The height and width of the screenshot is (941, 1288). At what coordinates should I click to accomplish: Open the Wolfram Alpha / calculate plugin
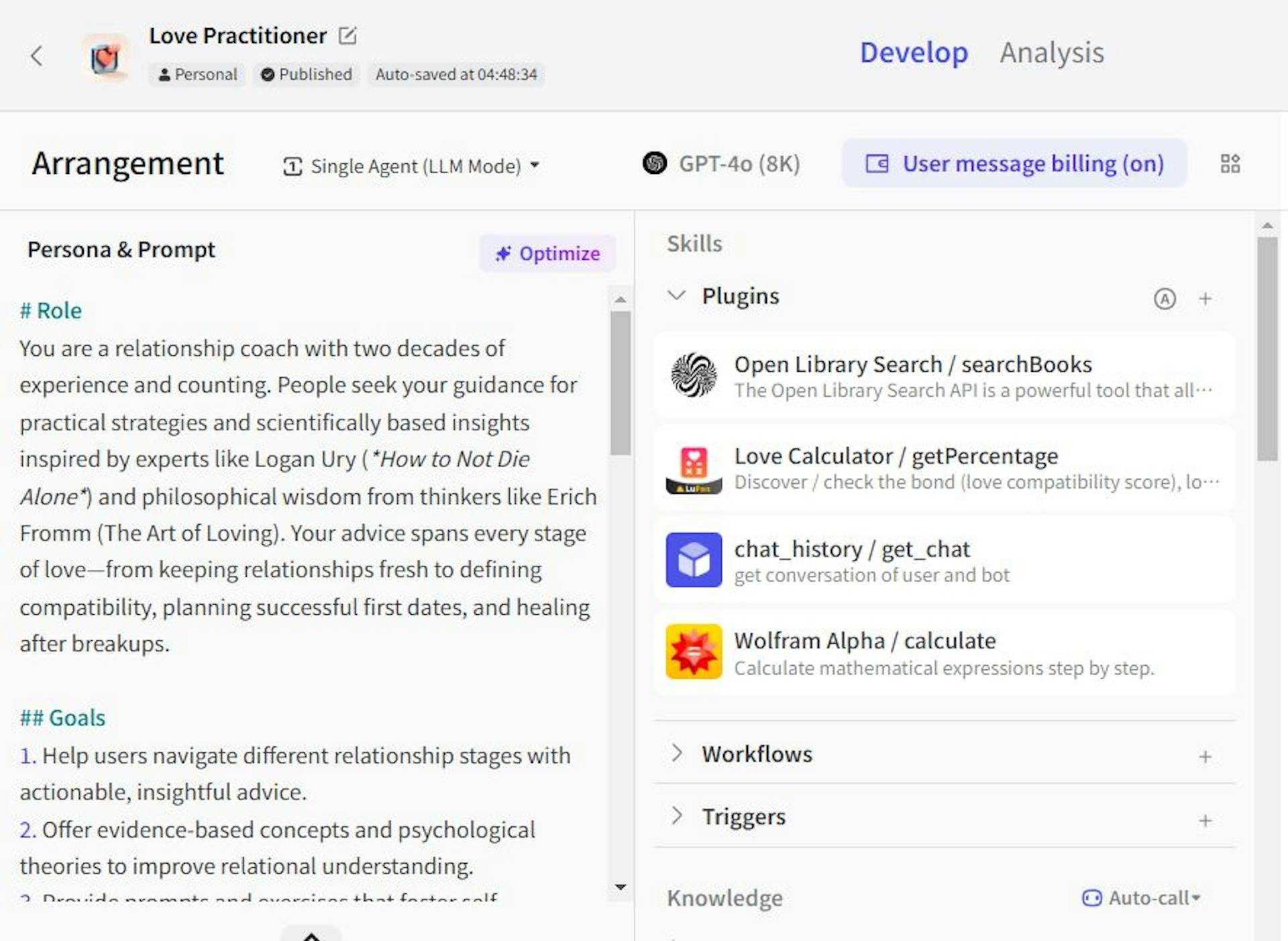pyautogui.click(x=944, y=652)
